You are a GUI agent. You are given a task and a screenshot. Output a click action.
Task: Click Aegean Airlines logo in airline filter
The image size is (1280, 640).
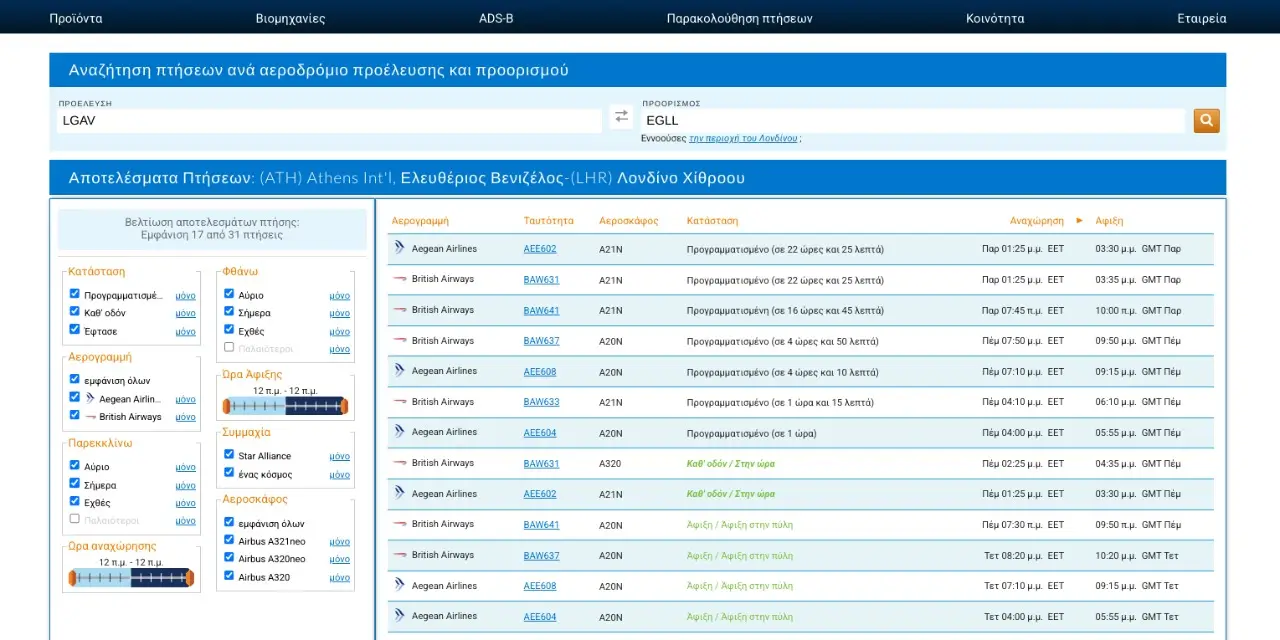point(90,399)
